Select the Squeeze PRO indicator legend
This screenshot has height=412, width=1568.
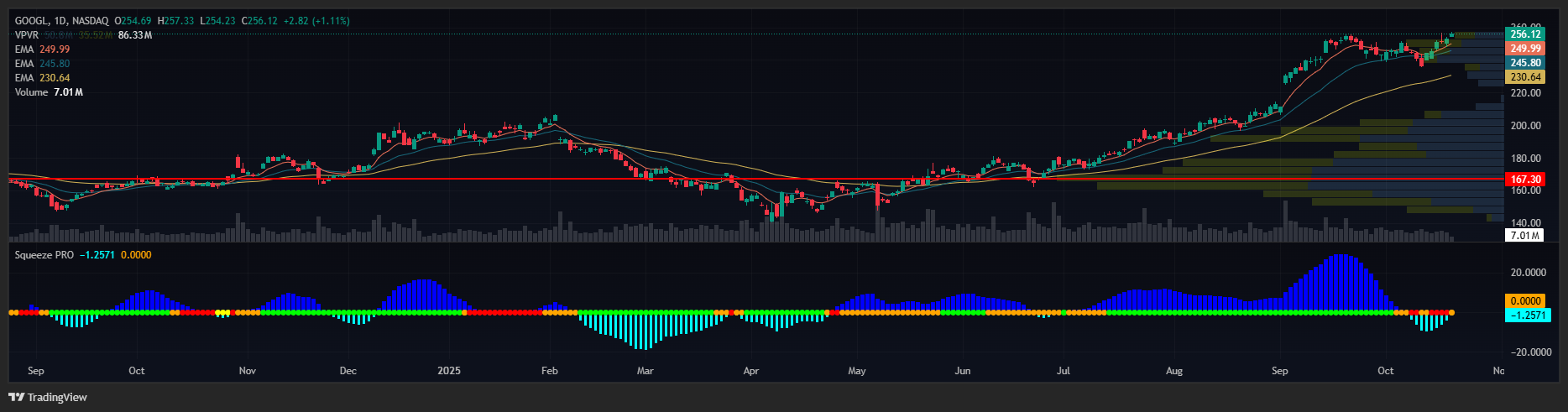44,255
